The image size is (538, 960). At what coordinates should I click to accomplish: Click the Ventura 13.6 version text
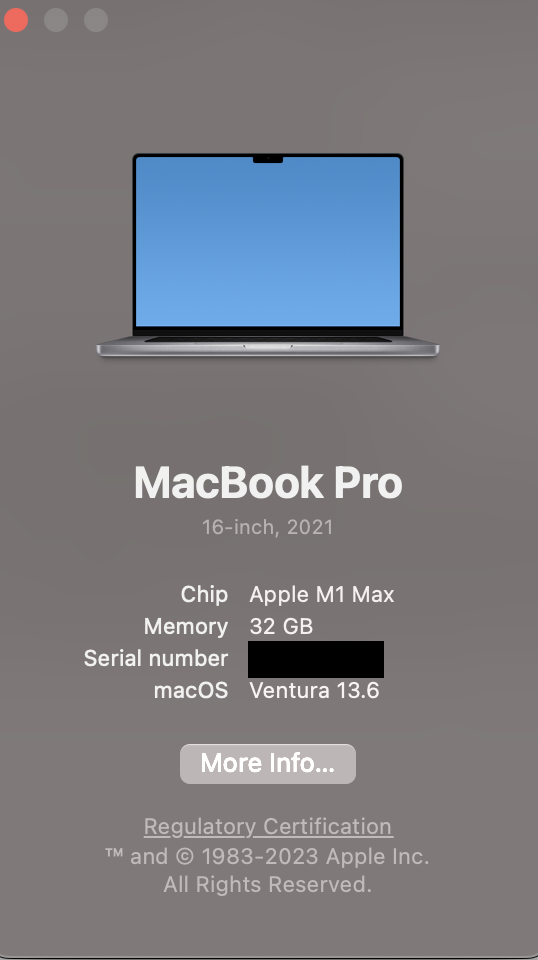(315, 691)
